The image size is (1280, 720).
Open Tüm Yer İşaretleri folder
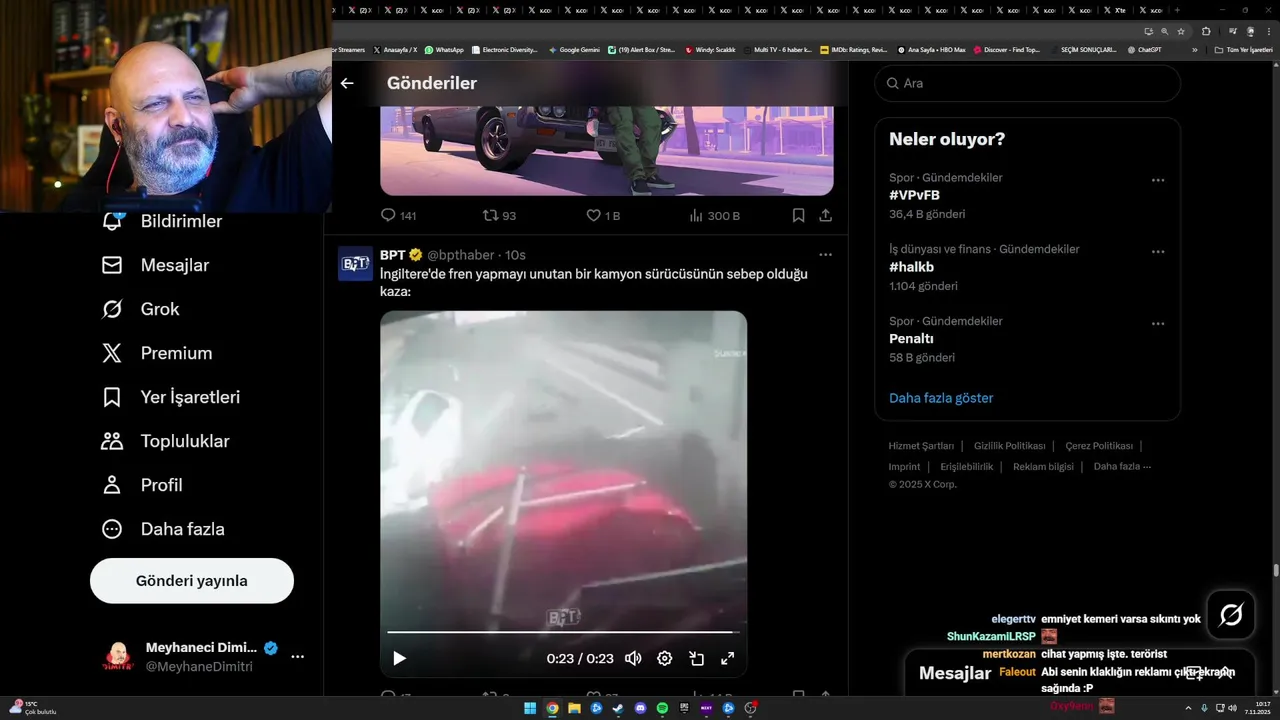coord(1244,49)
